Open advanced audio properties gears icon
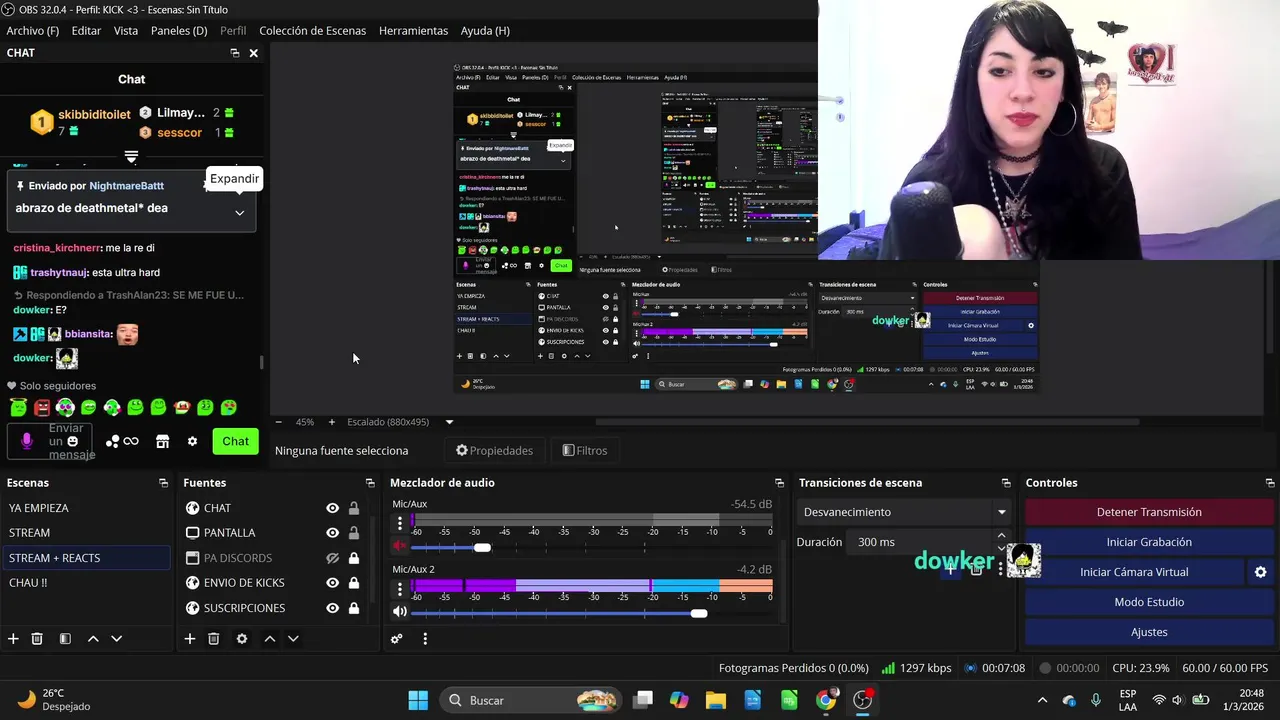 pyautogui.click(x=397, y=639)
